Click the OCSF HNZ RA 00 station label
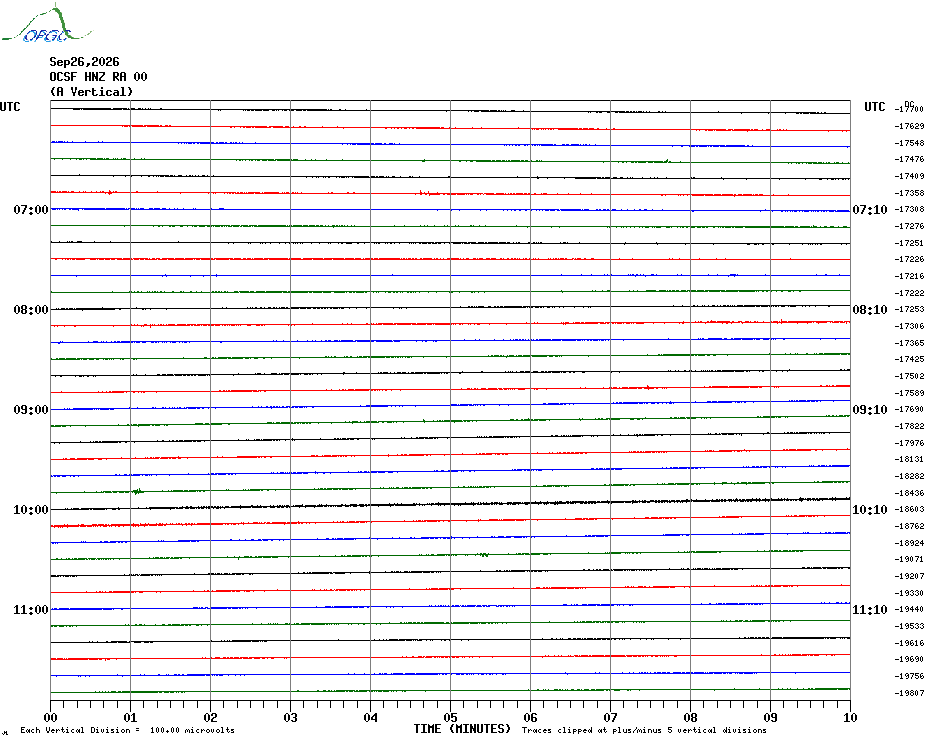 pyautogui.click(x=98, y=77)
